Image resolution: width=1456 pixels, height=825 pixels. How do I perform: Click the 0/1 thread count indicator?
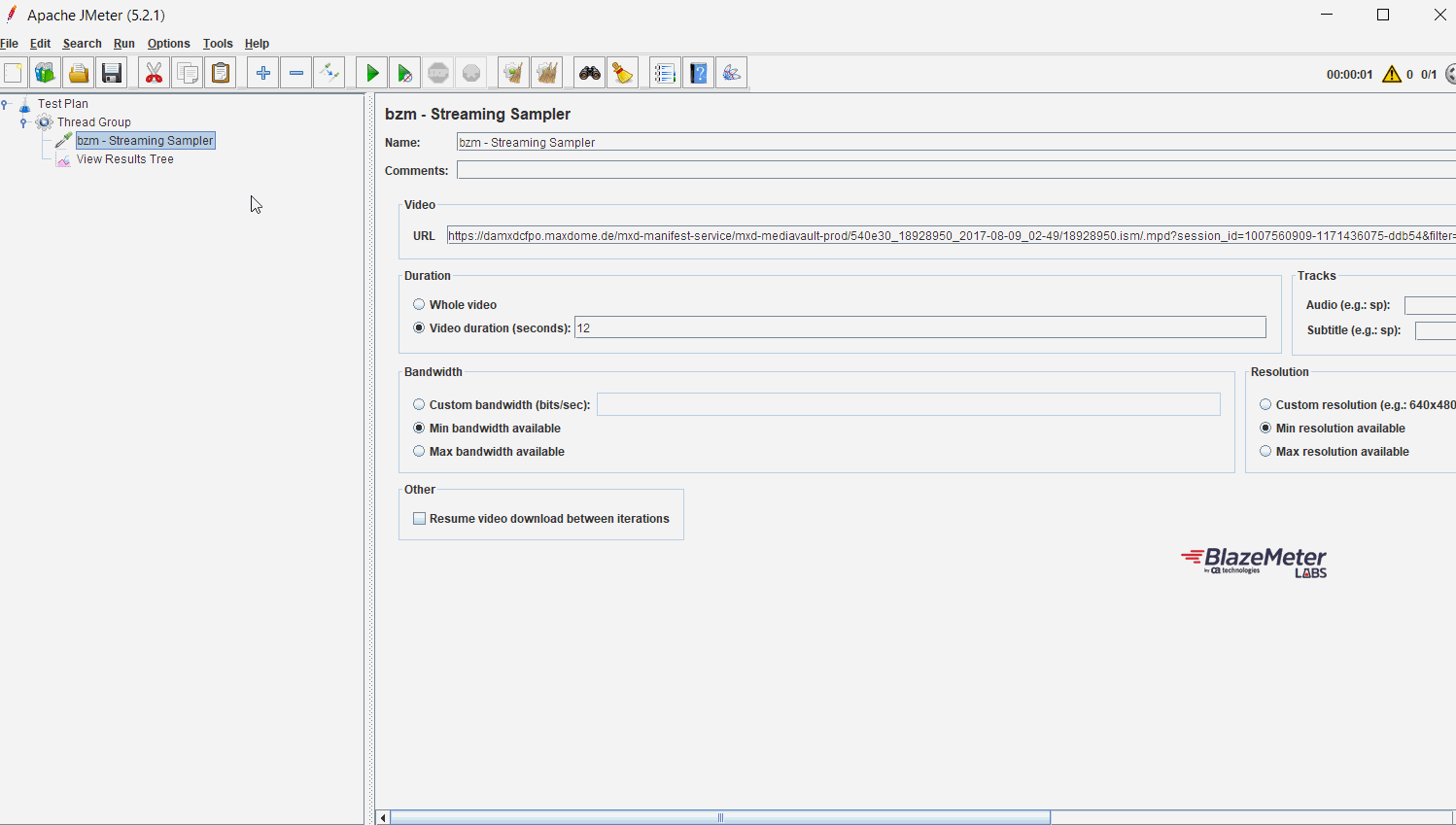coord(1429,75)
